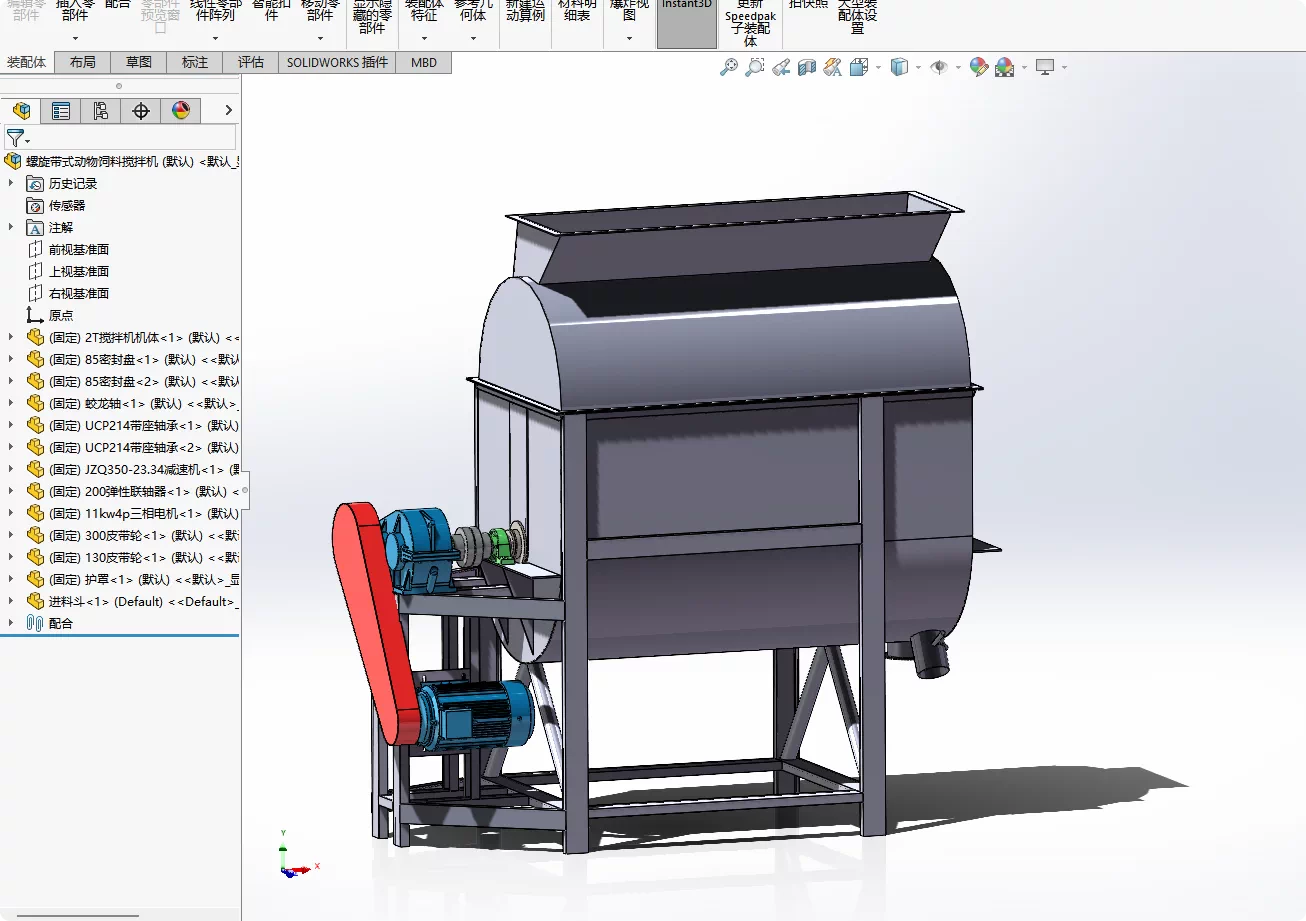Switch to the 草图 tab
This screenshot has width=1306, height=921.
[139, 62]
